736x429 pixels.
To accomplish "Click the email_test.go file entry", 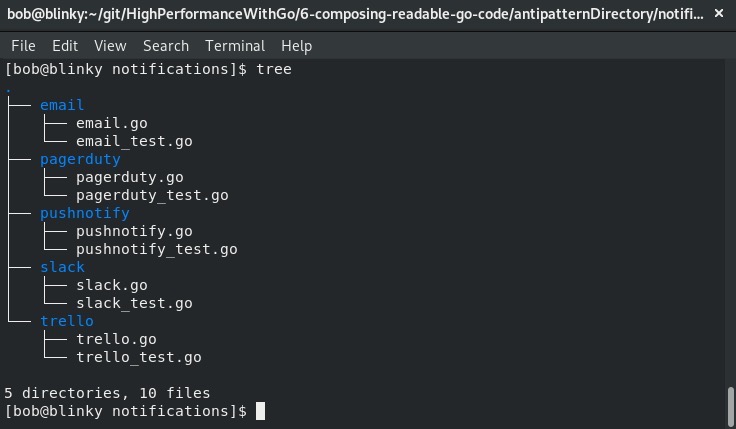I will coord(134,141).
